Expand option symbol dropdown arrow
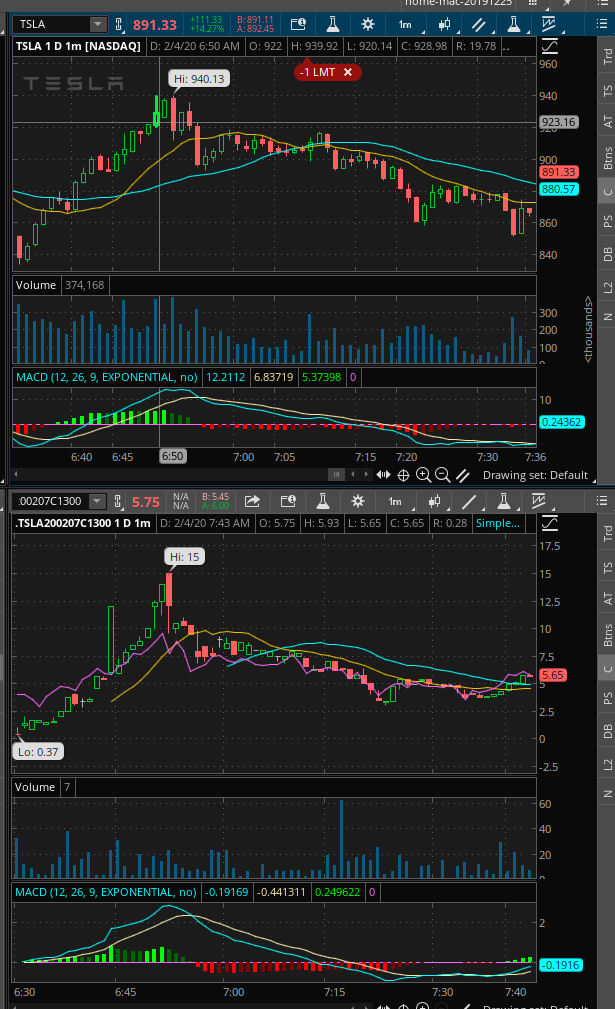The height and width of the screenshot is (1009, 615). tap(96, 501)
